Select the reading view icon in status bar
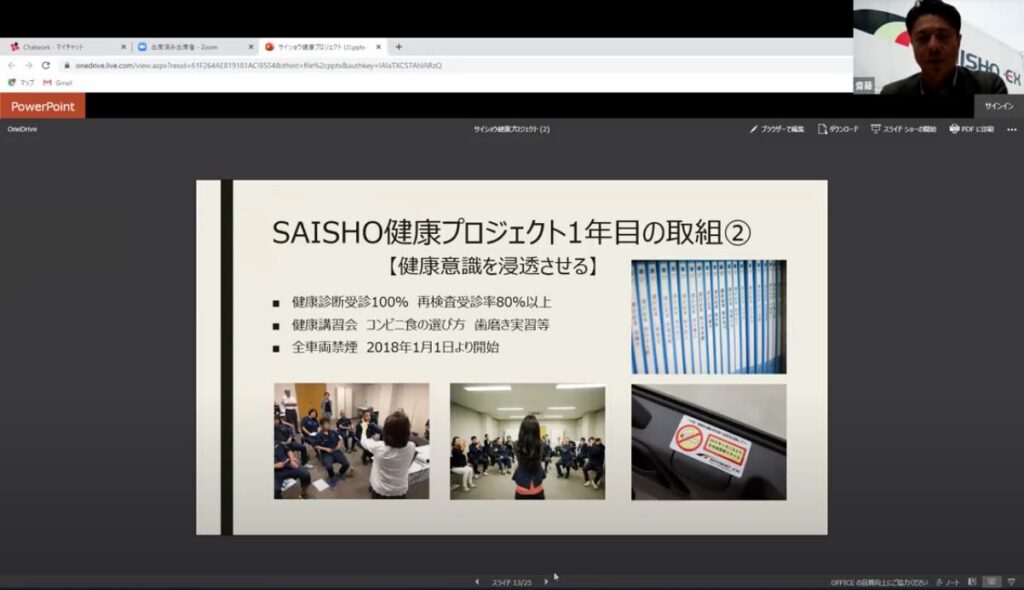Screen dimensions: 1024x590 [992, 582]
